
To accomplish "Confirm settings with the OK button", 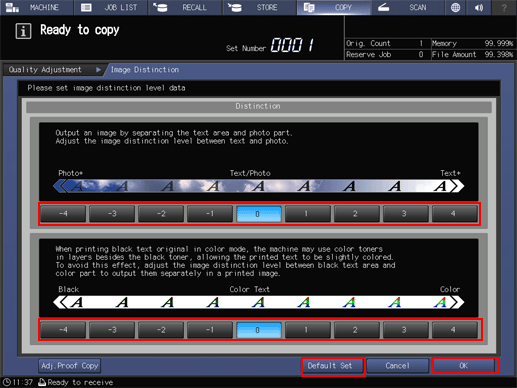I will (x=464, y=366).
